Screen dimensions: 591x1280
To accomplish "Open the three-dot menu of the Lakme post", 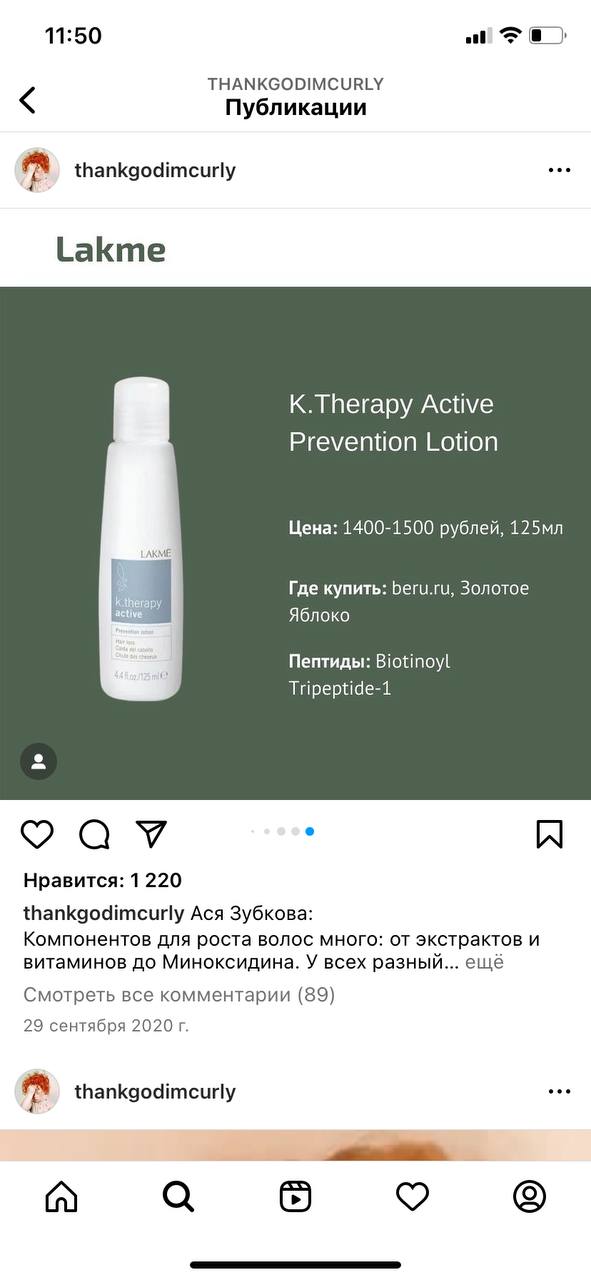I will coord(559,171).
